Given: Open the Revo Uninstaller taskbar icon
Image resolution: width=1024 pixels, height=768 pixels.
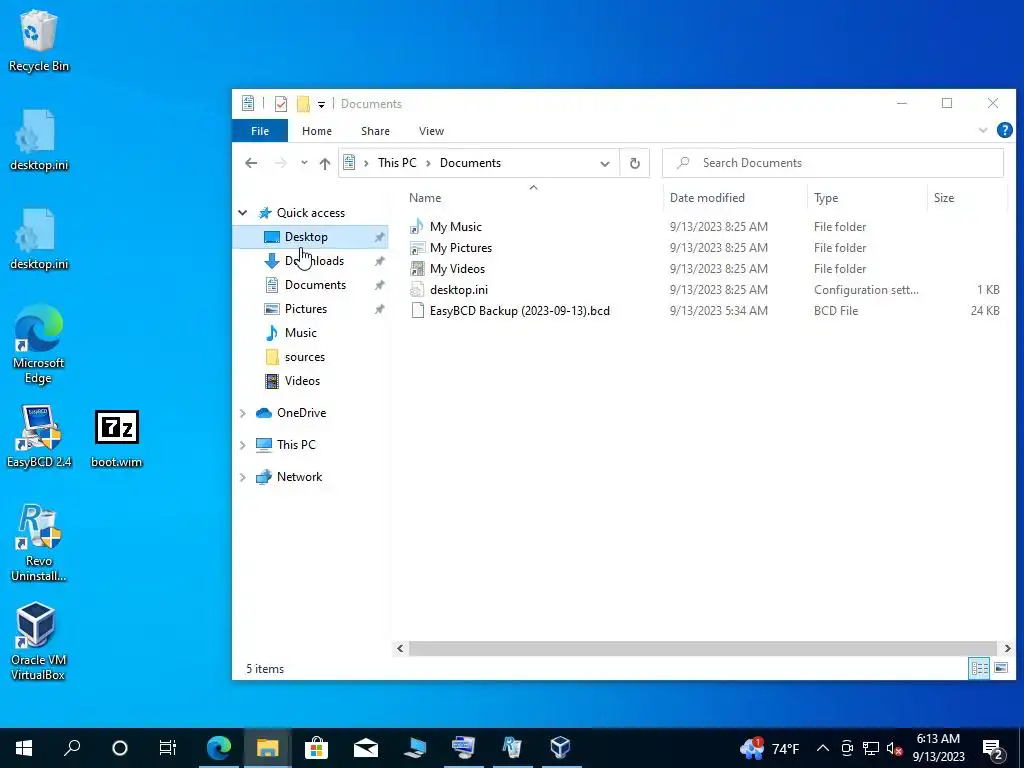Looking at the screenshot, I should click(512, 748).
